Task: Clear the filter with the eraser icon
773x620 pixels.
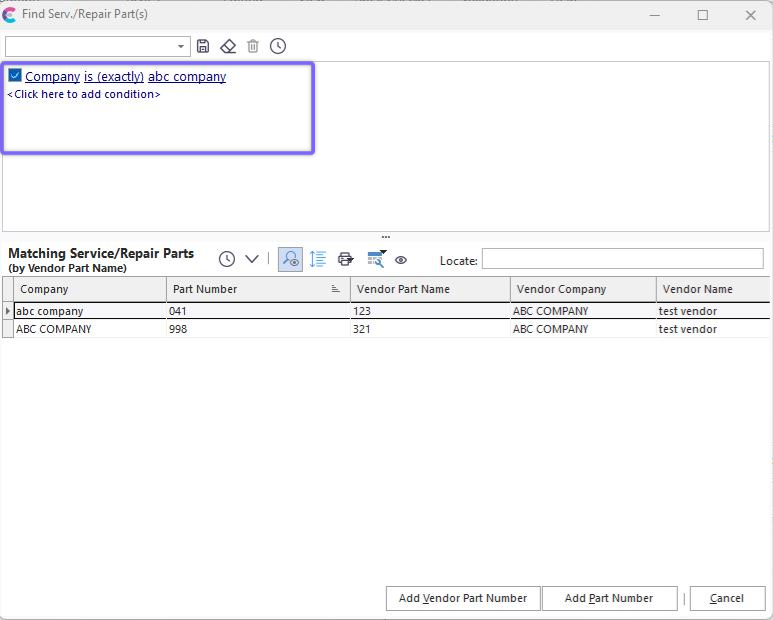Action: (228, 46)
